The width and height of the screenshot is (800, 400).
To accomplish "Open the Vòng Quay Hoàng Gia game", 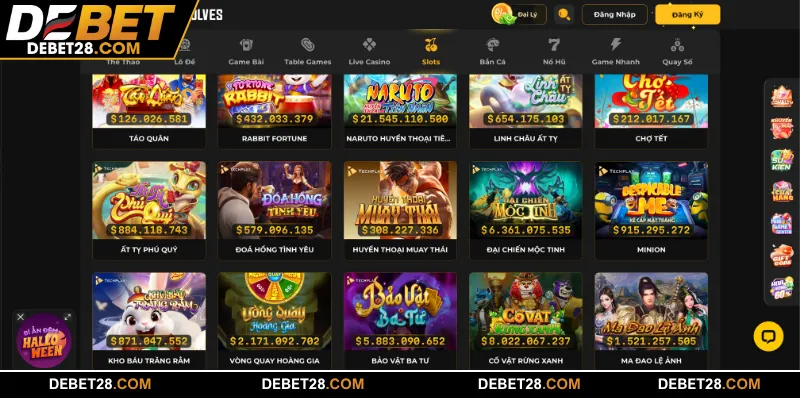I will (x=274, y=311).
